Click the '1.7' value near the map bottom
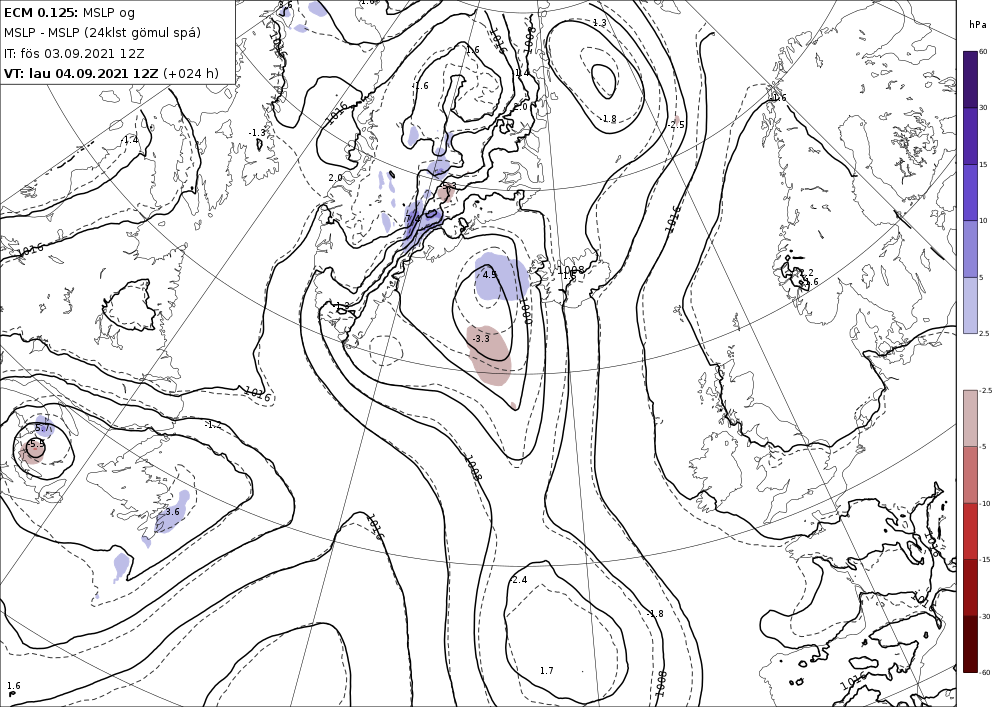 point(547,671)
